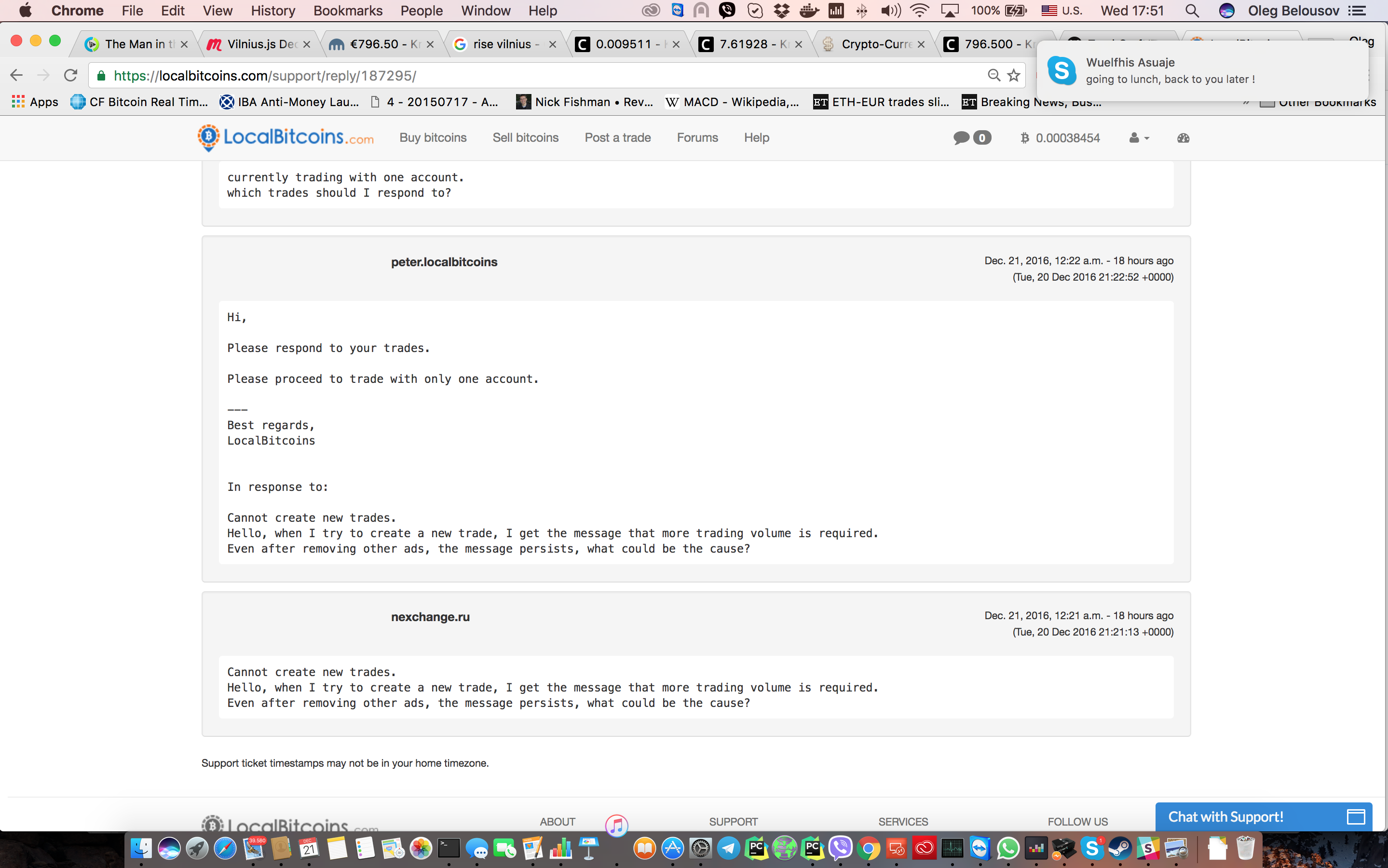The height and width of the screenshot is (868, 1388).
Task: Open the Apple menu
Action: click(25, 10)
